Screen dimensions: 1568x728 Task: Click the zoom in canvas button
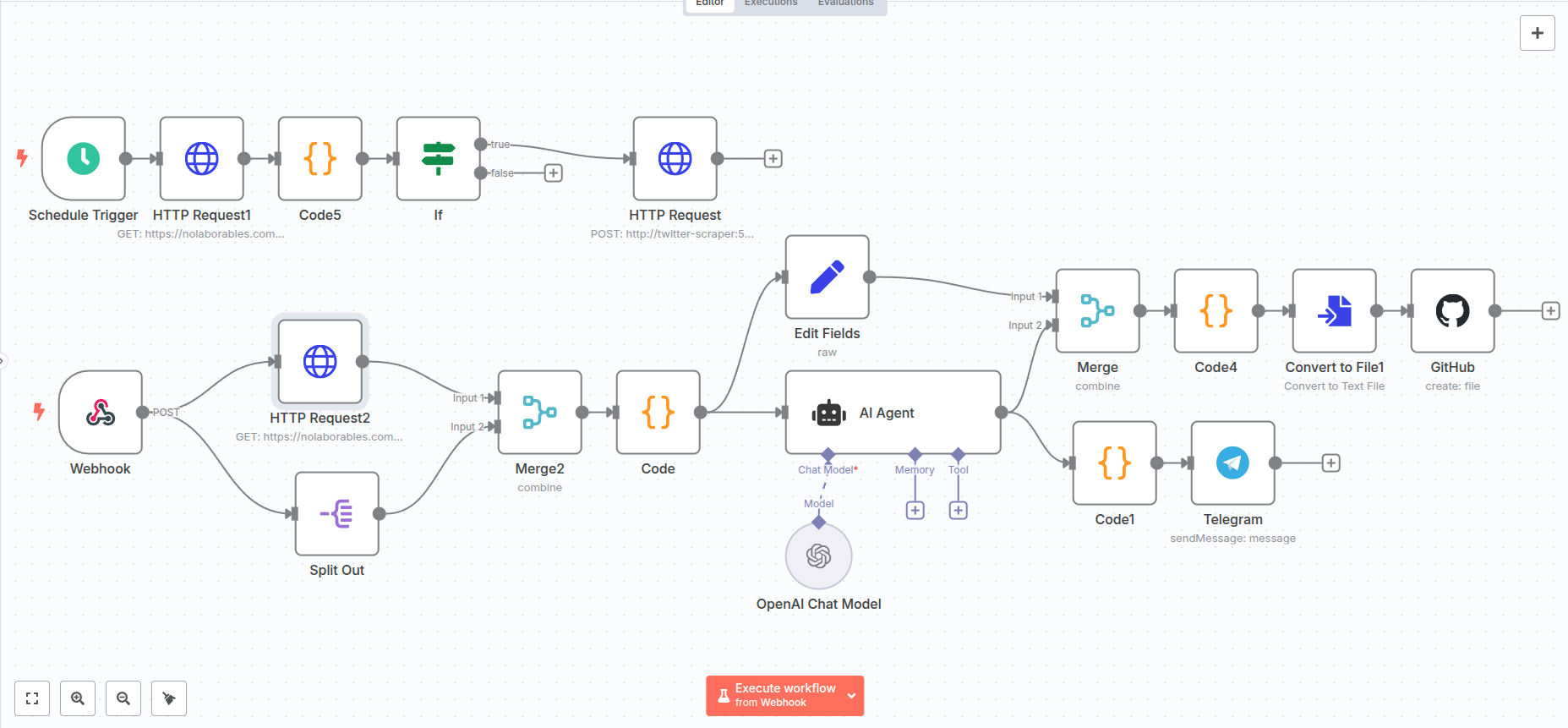(78, 698)
